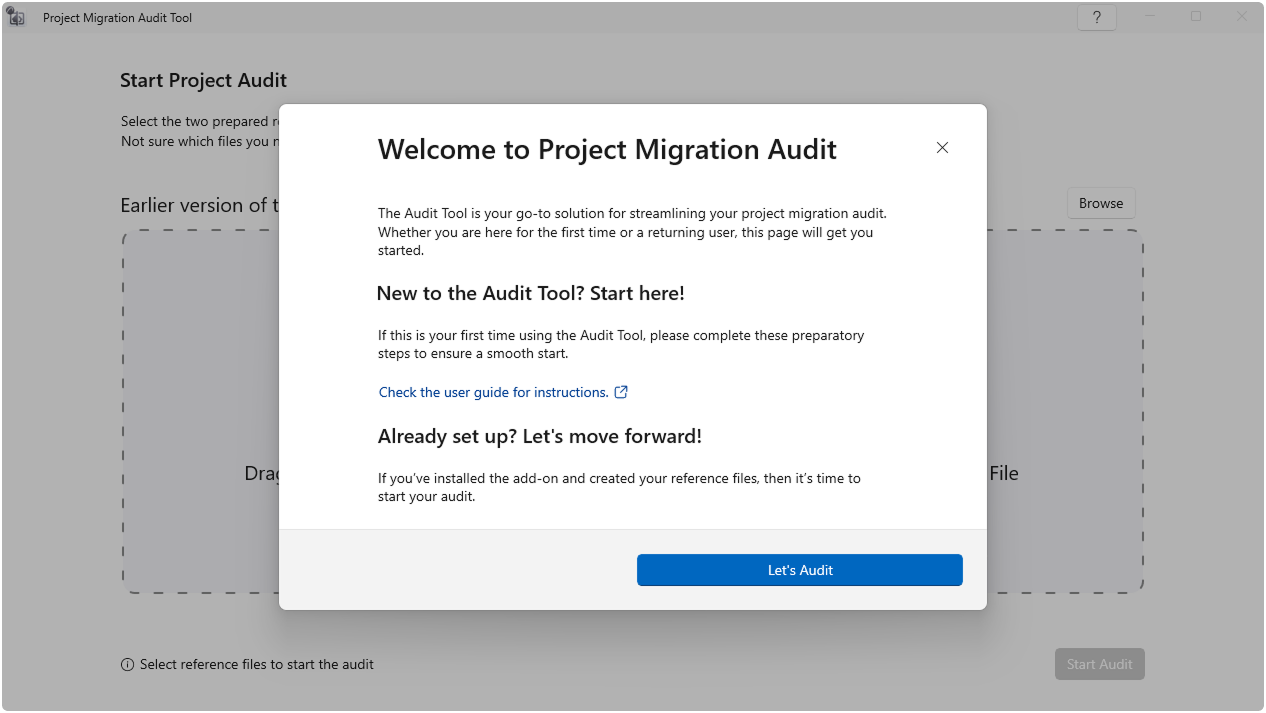The width and height of the screenshot is (1266, 713).
Task: Click the "New to the Audit Tool?" heading
Action: [x=530, y=293]
